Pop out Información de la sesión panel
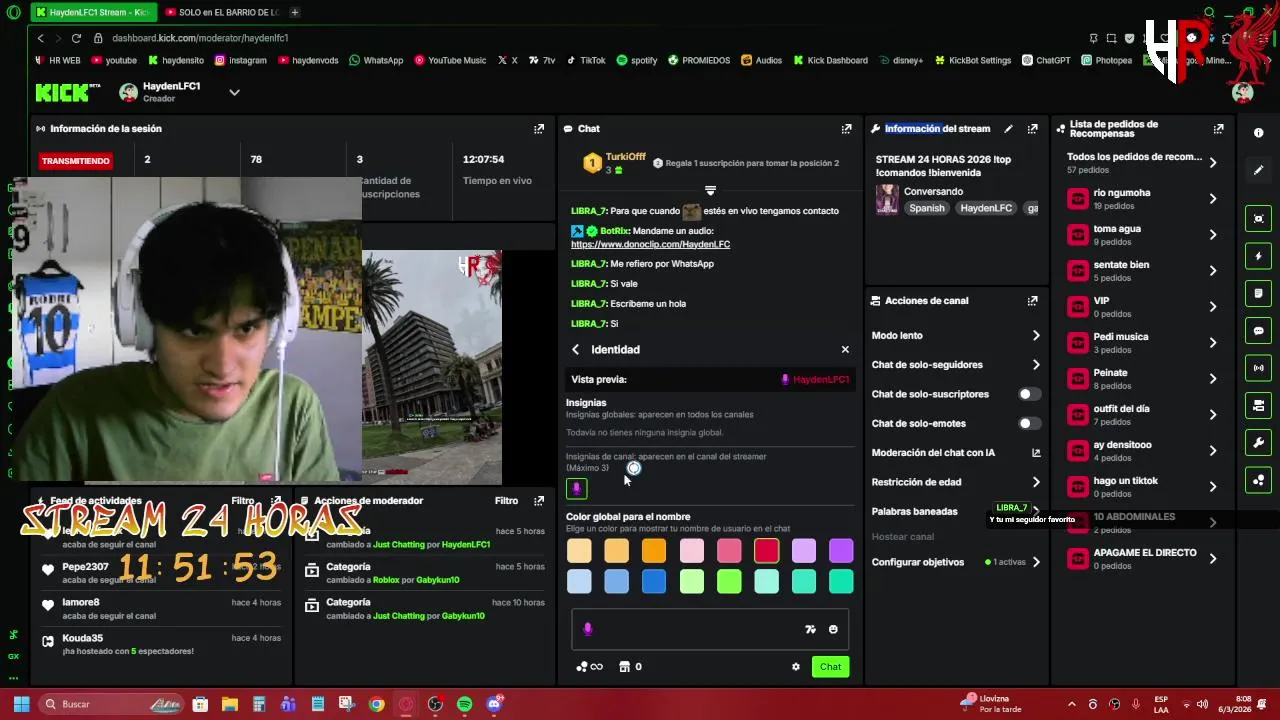Image resolution: width=1280 pixels, height=720 pixels. pyautogui.click(x=539, y=128)
